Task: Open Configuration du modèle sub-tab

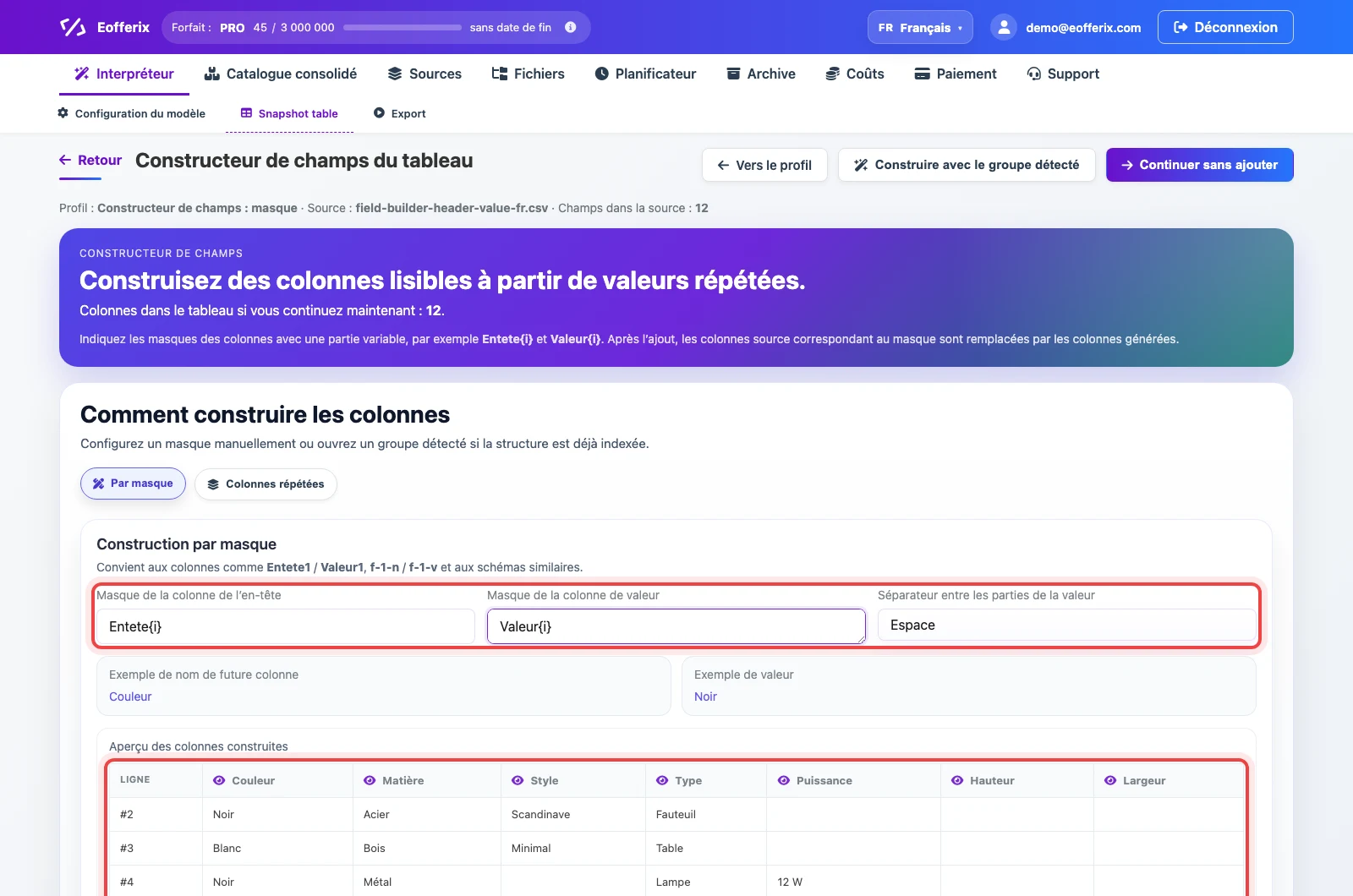Action: [x=131, y=113]
